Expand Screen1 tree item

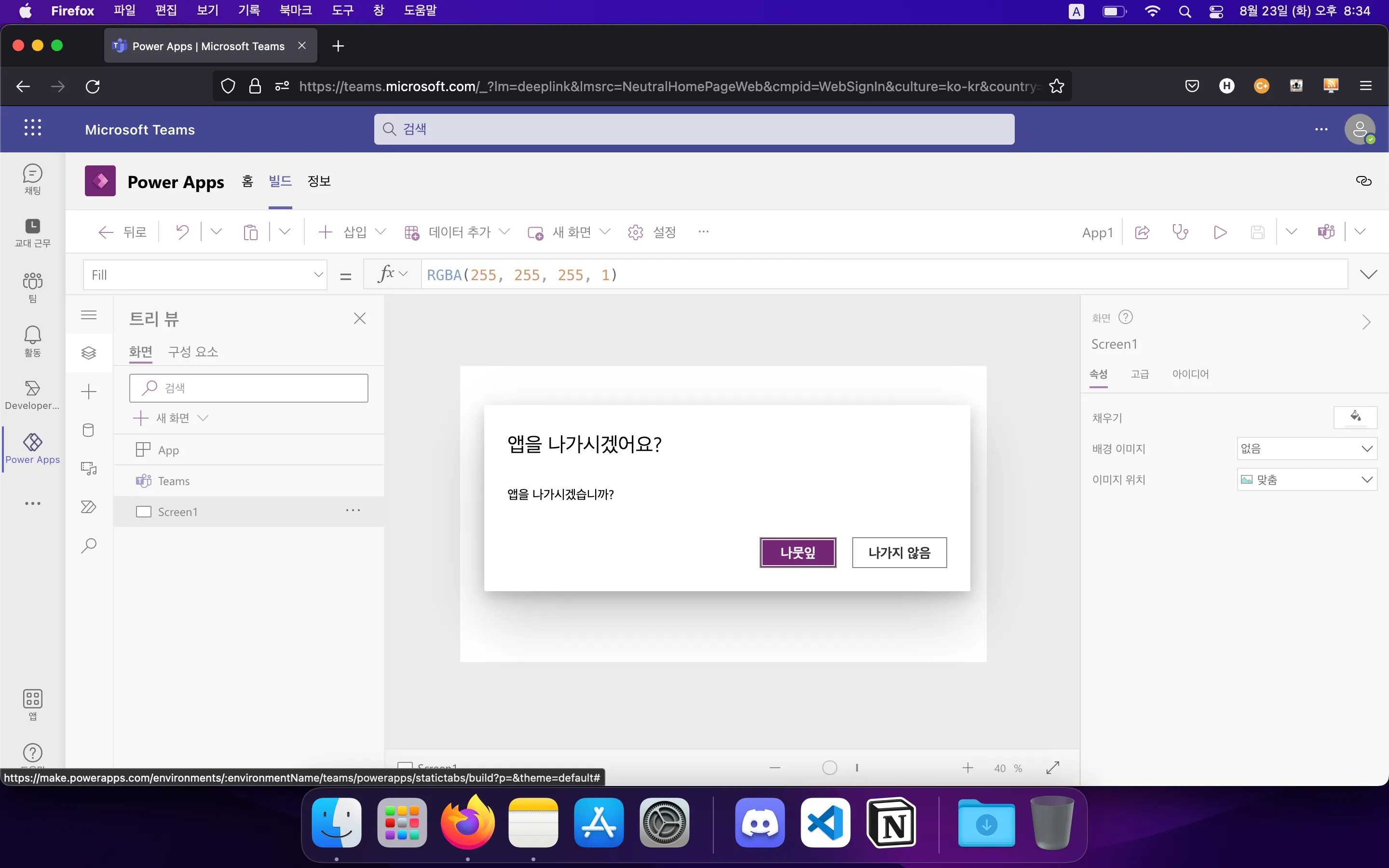point(131,511)
